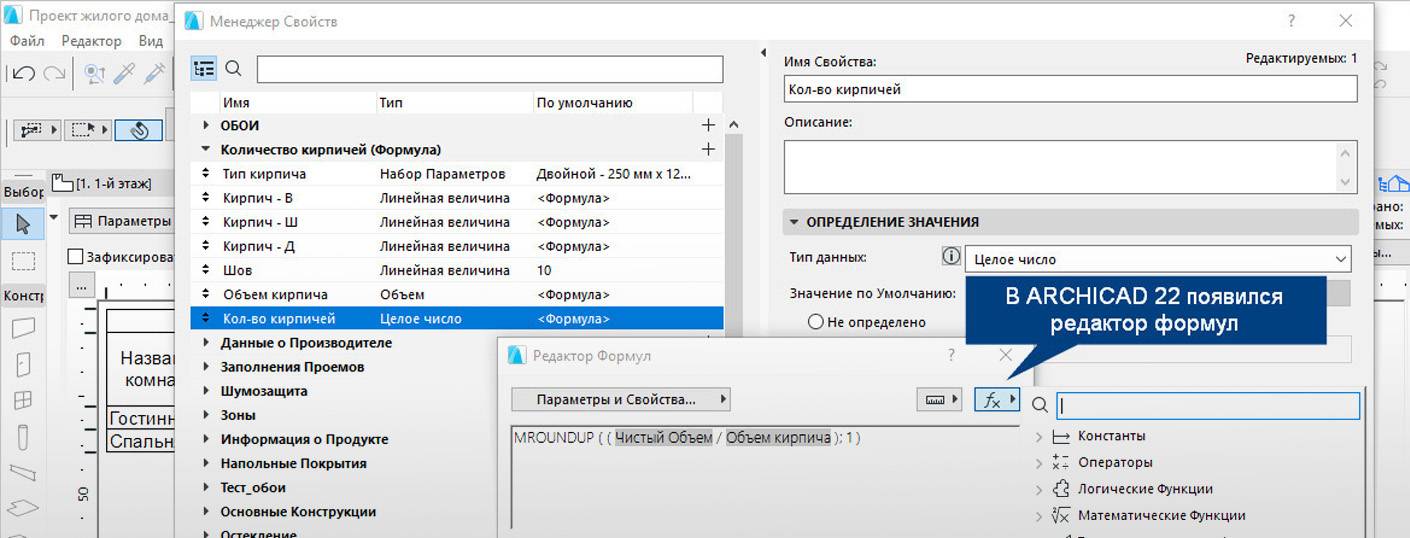
Task: Open the Тип данных dropdown Целое число
Action: pos(1158,259)
